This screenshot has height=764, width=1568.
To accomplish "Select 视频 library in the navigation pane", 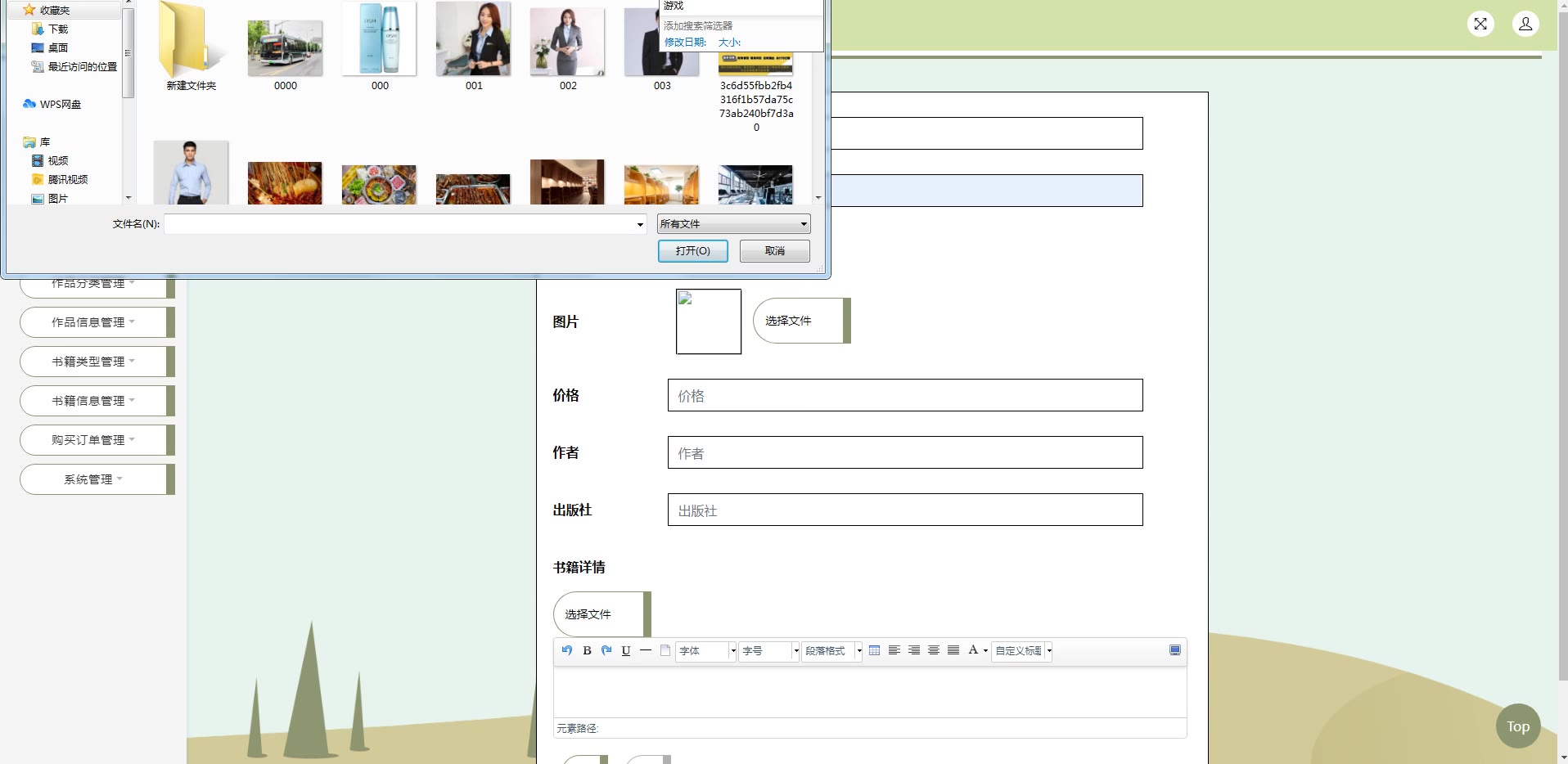I will coord(50,160).
